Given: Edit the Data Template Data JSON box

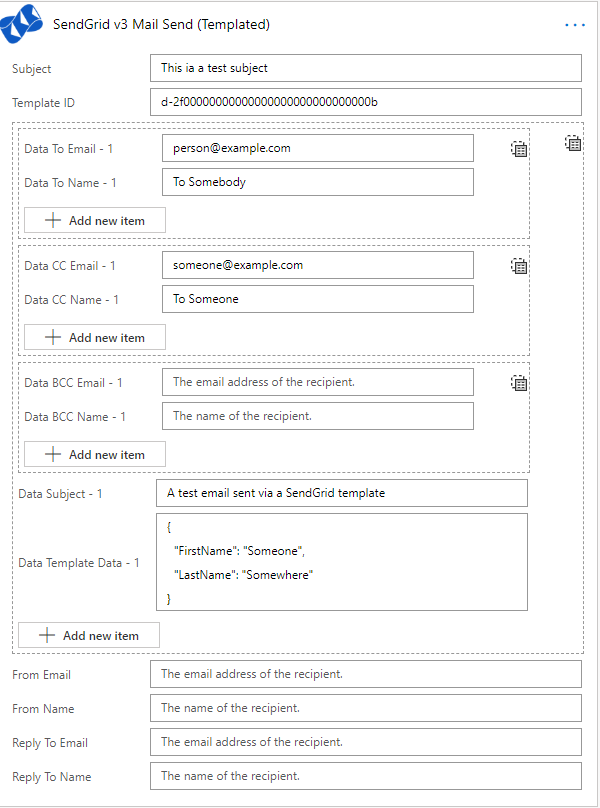Looking at the screenshot, I should (x=342, y=562).
